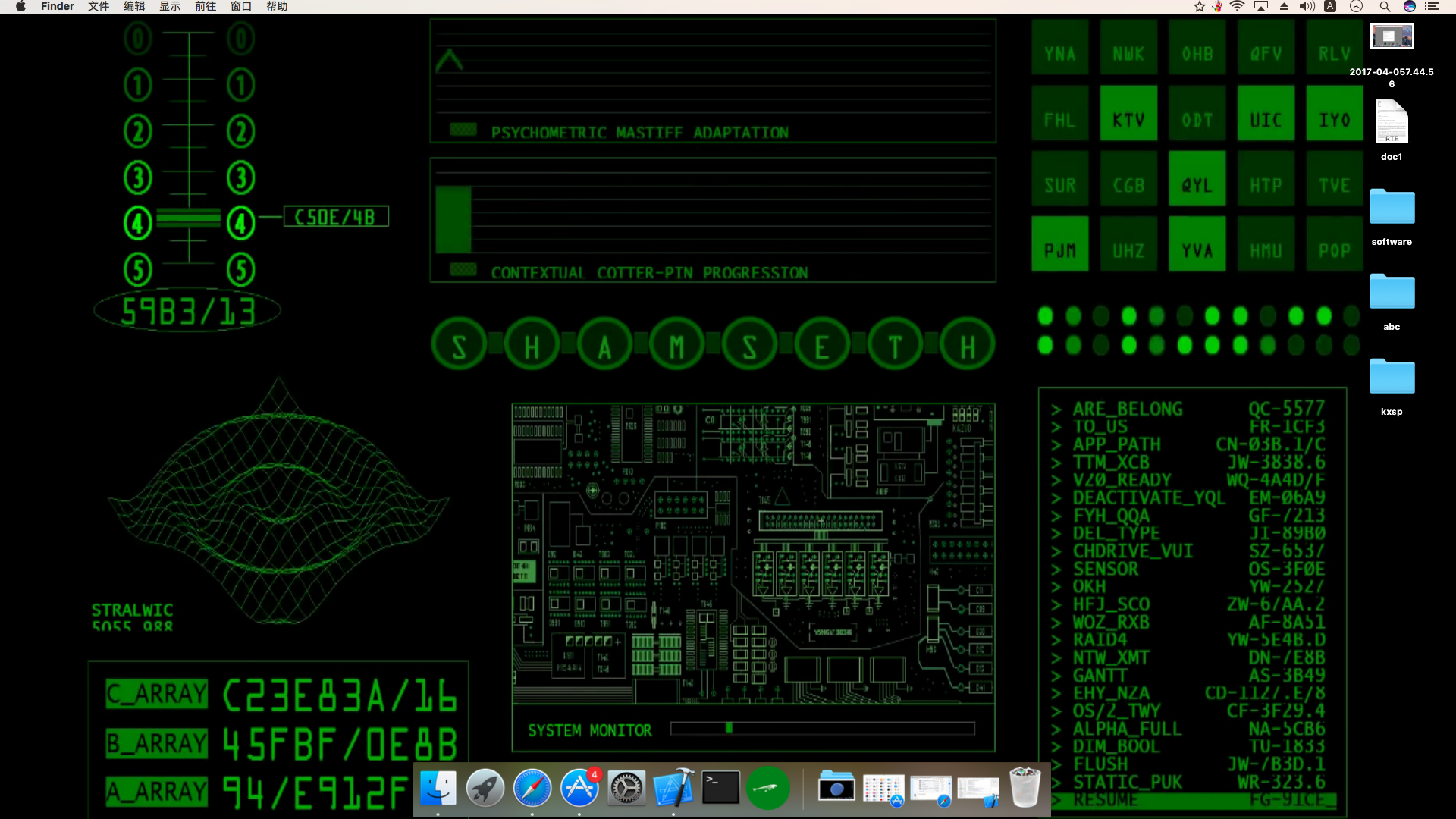Open Terminal from the dock

(720, 788)
